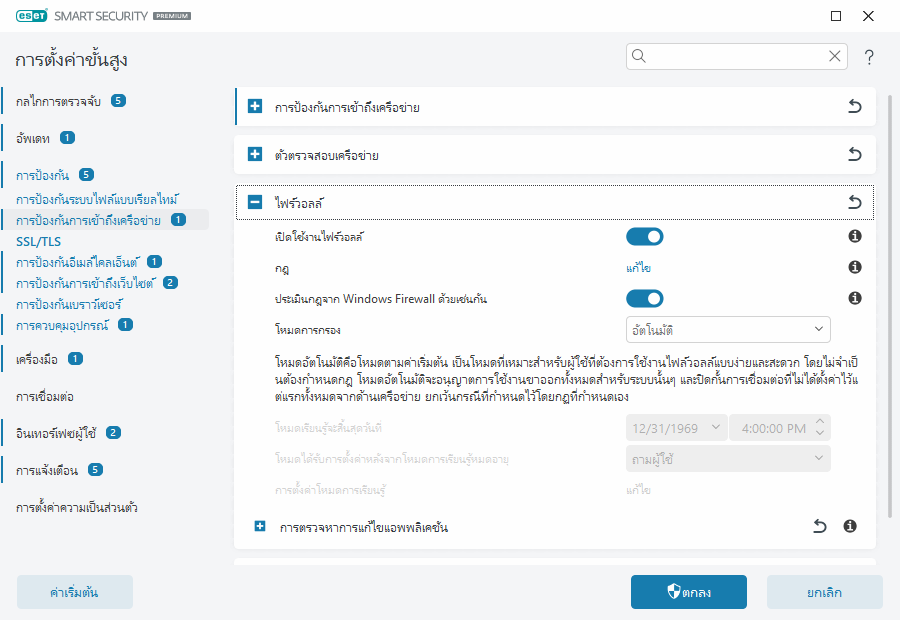Turn off evaluating Windows Firewall rules
The image size is (900, 620).
click(644, 297)
